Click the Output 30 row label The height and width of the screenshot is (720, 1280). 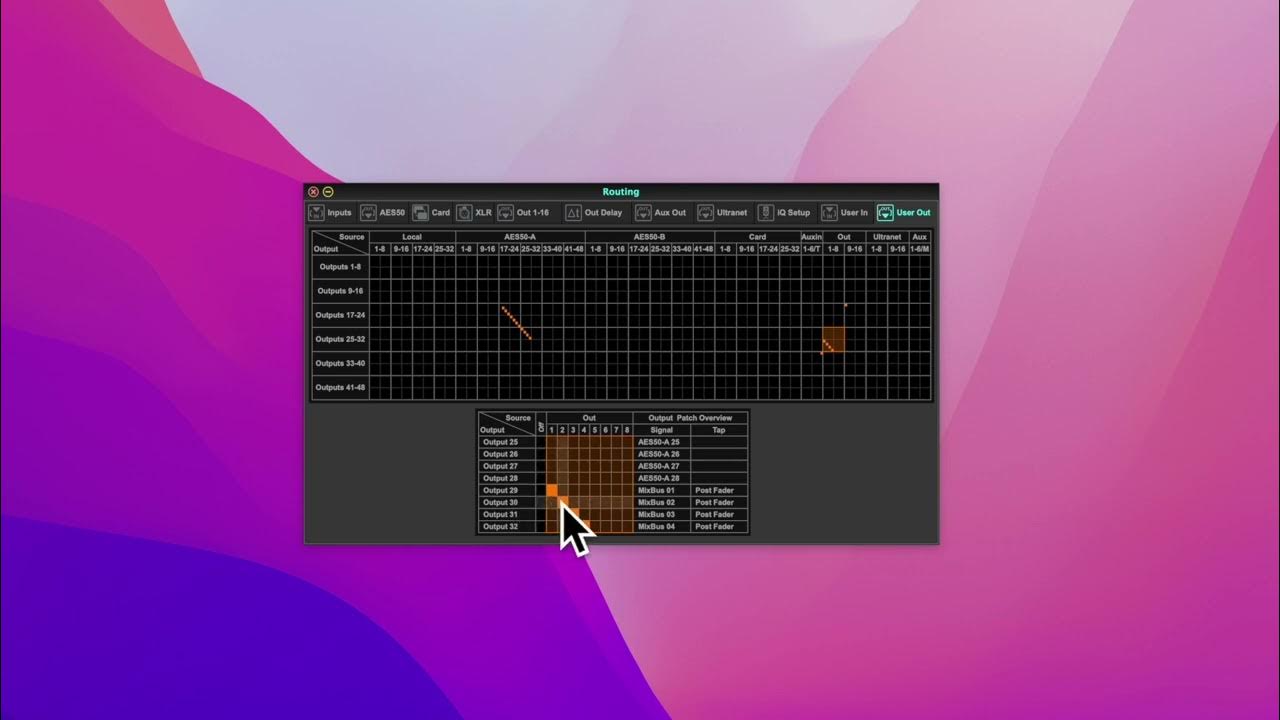point(506,502)
